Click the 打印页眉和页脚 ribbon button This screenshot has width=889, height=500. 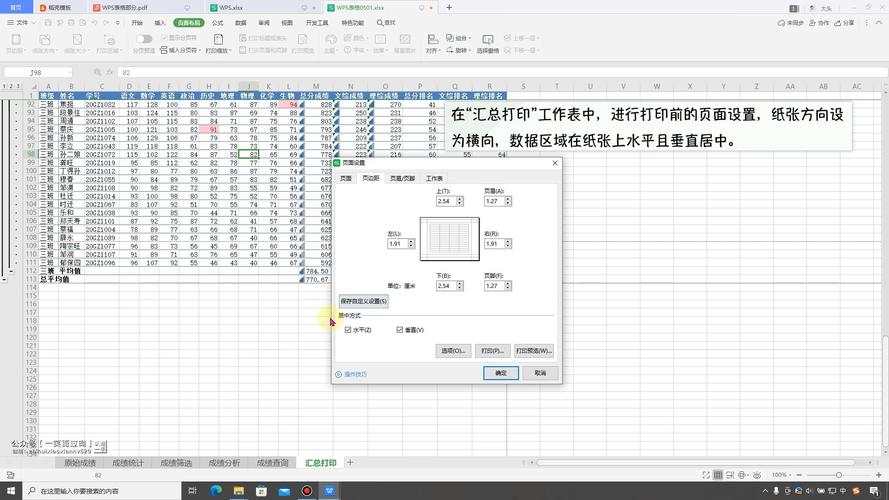pos(263,50)
